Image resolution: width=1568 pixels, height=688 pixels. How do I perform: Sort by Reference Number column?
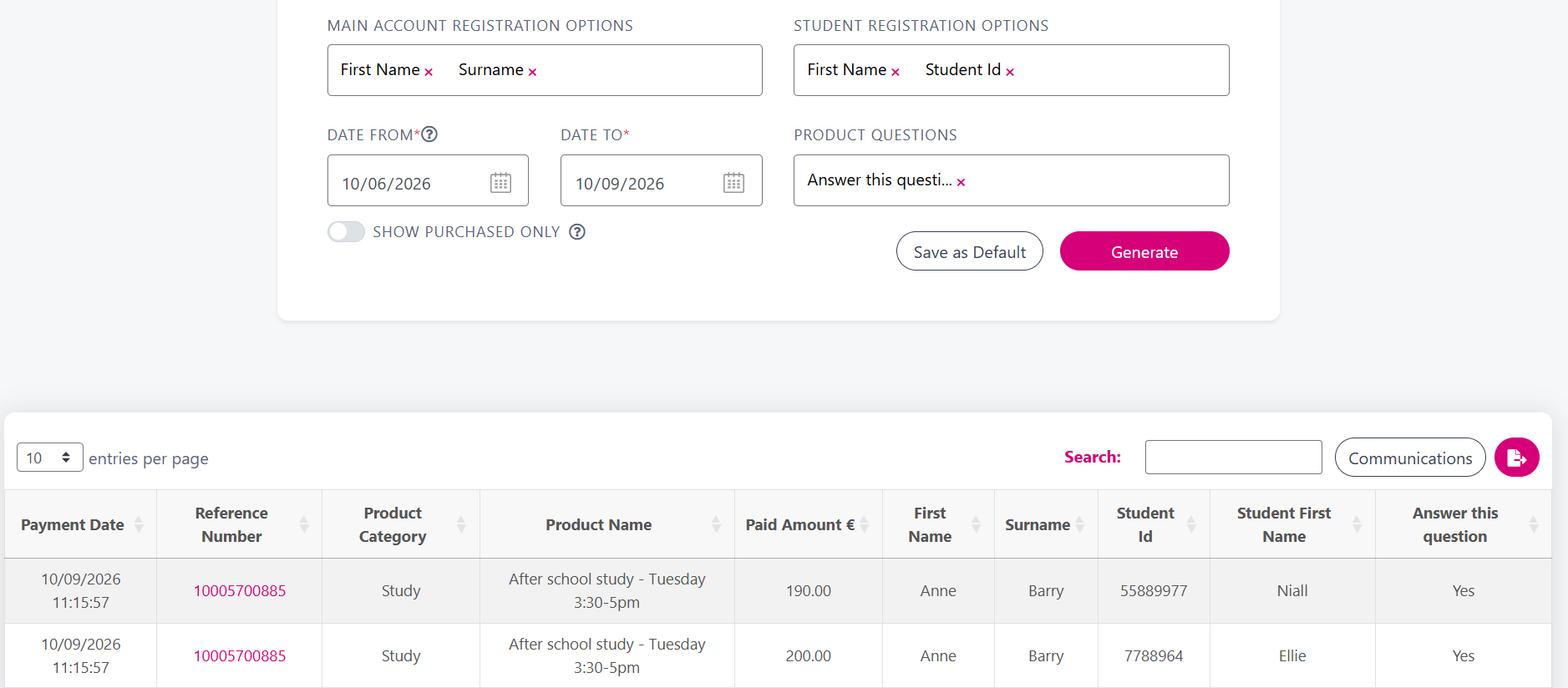[x=240, y=524]
